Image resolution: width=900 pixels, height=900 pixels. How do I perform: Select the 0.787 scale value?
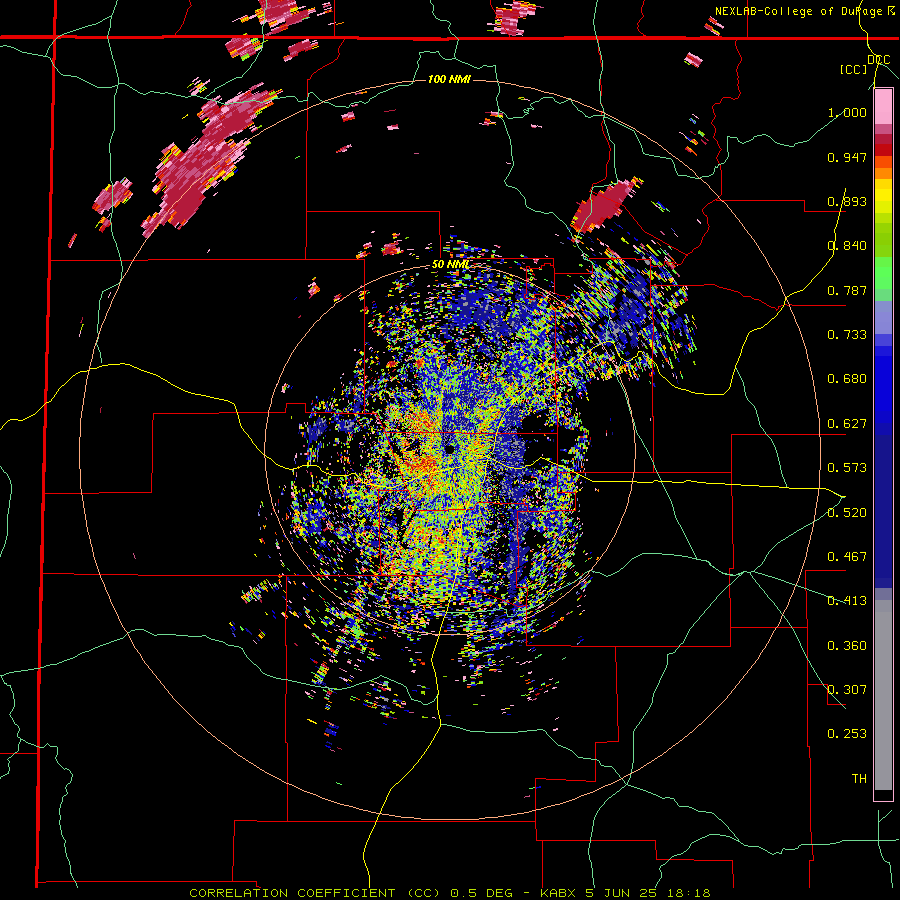click(x=847, y=290)
